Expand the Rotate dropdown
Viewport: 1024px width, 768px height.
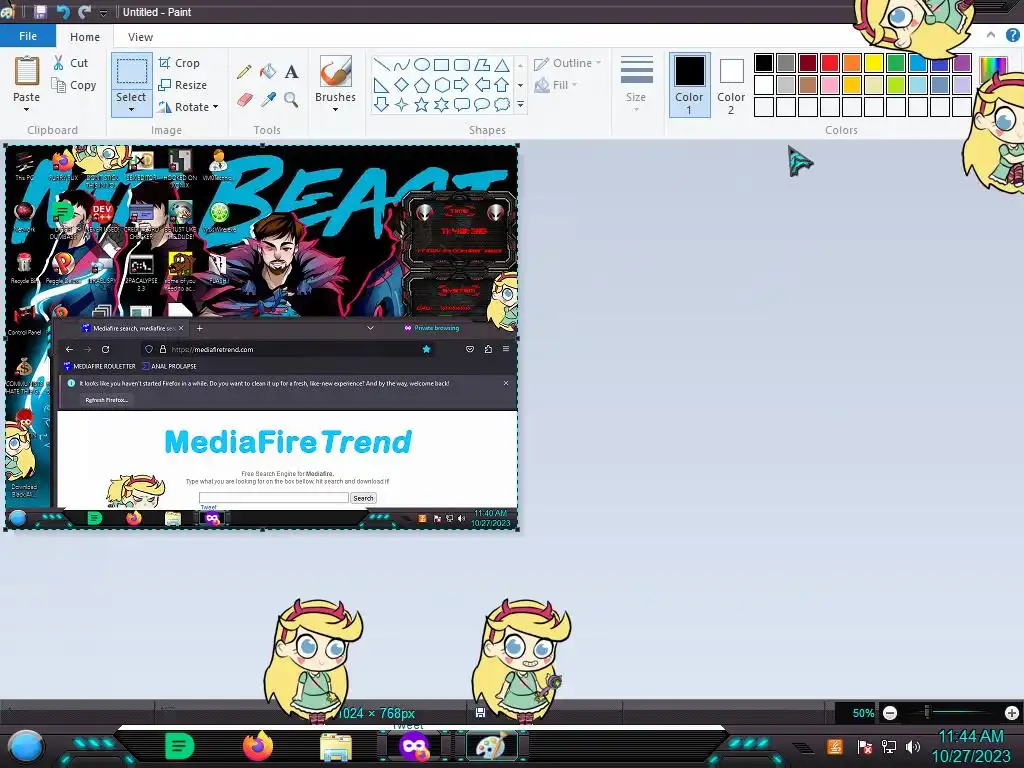click(215, 106)
